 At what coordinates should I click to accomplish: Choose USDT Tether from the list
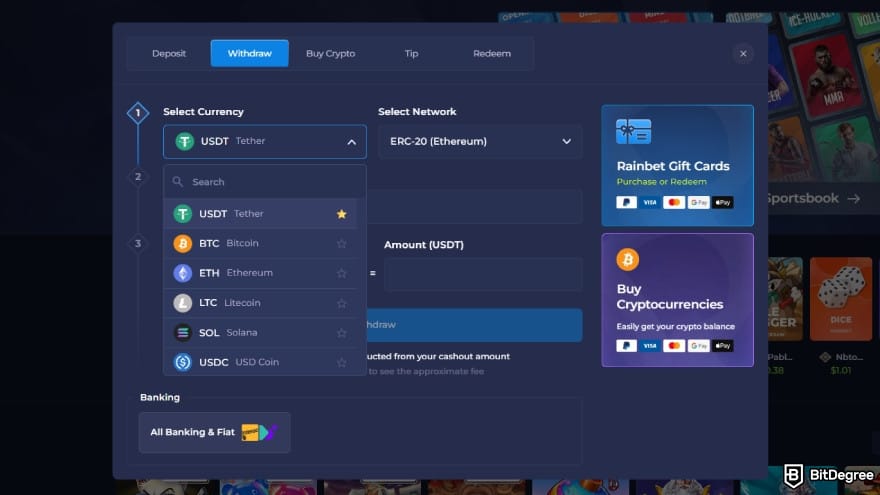point(260,214)
